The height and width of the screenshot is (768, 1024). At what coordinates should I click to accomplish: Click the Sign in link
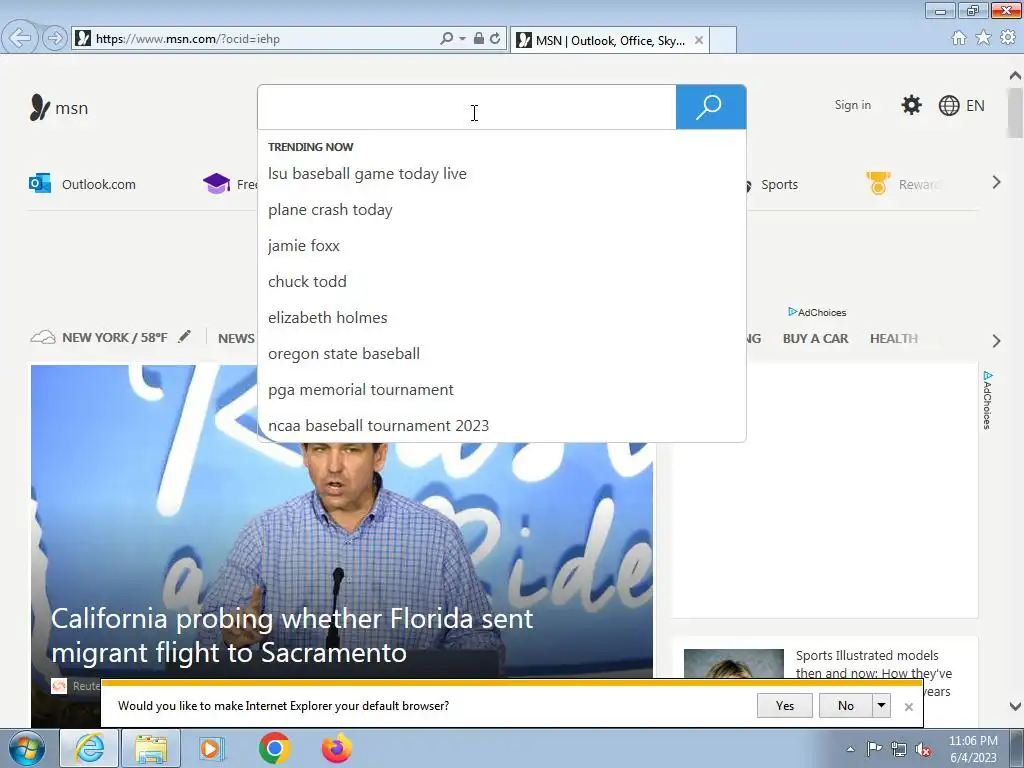coord(852,105)
